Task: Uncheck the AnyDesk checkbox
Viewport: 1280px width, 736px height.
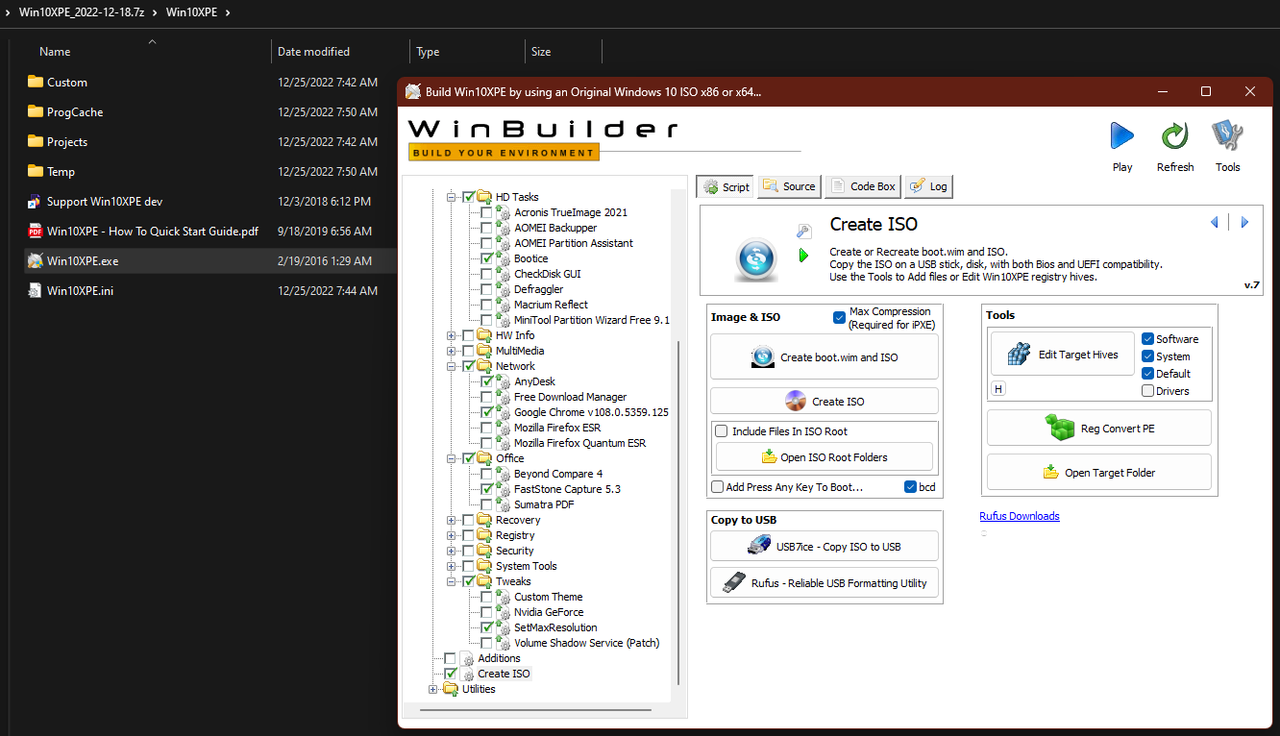Action: point(486,381)
